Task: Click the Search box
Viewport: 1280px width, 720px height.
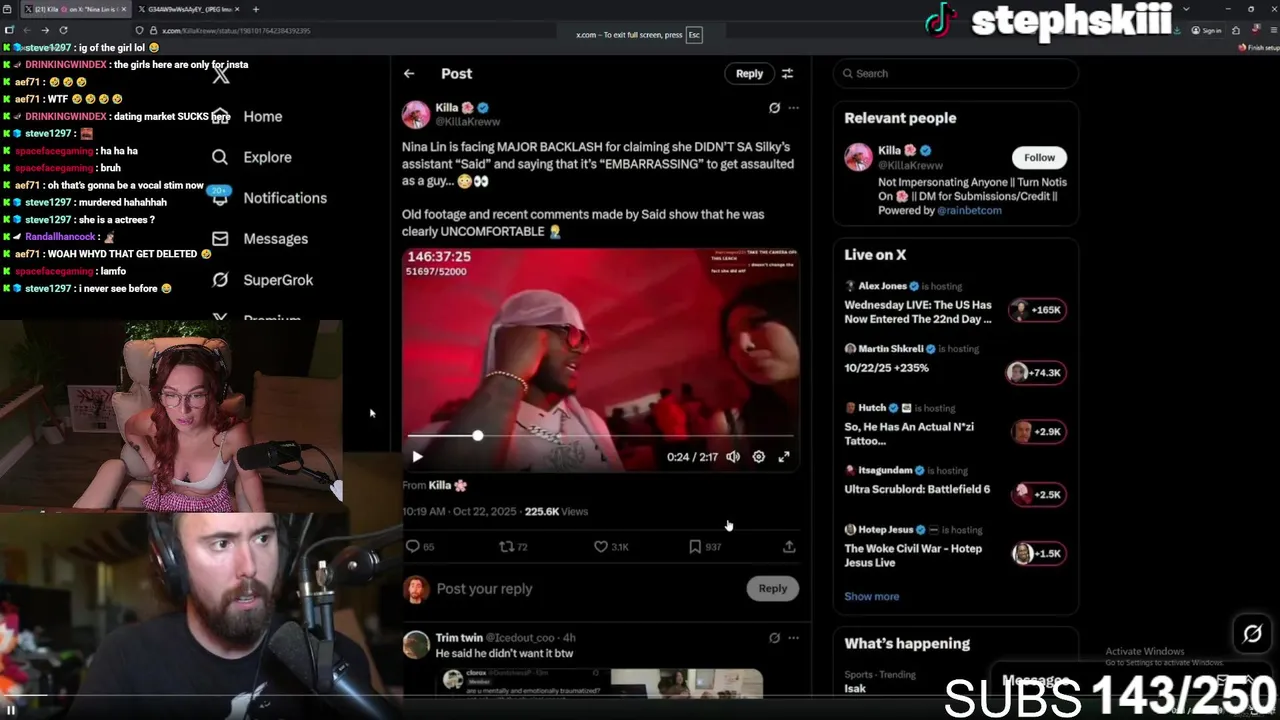Action: [x=956, y=73]
